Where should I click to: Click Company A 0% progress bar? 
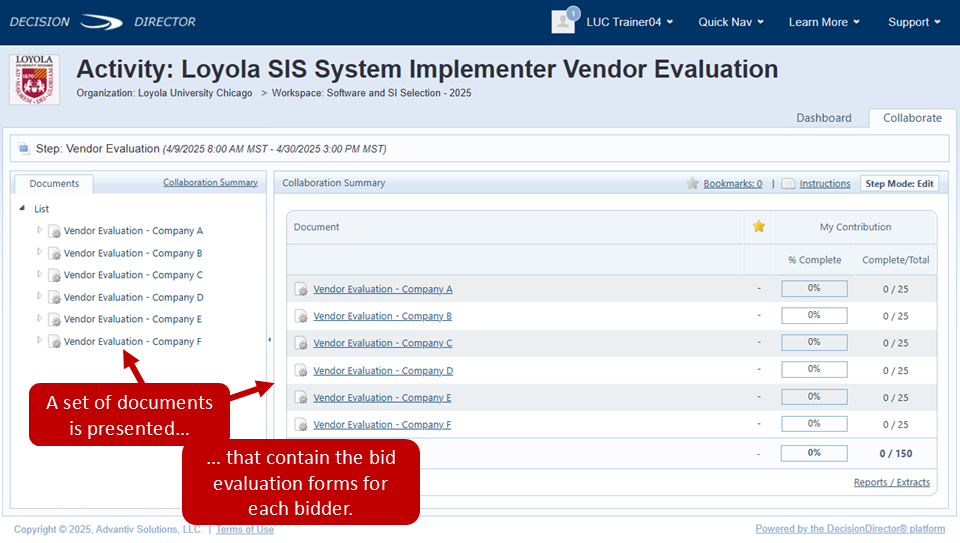point(814,288)
